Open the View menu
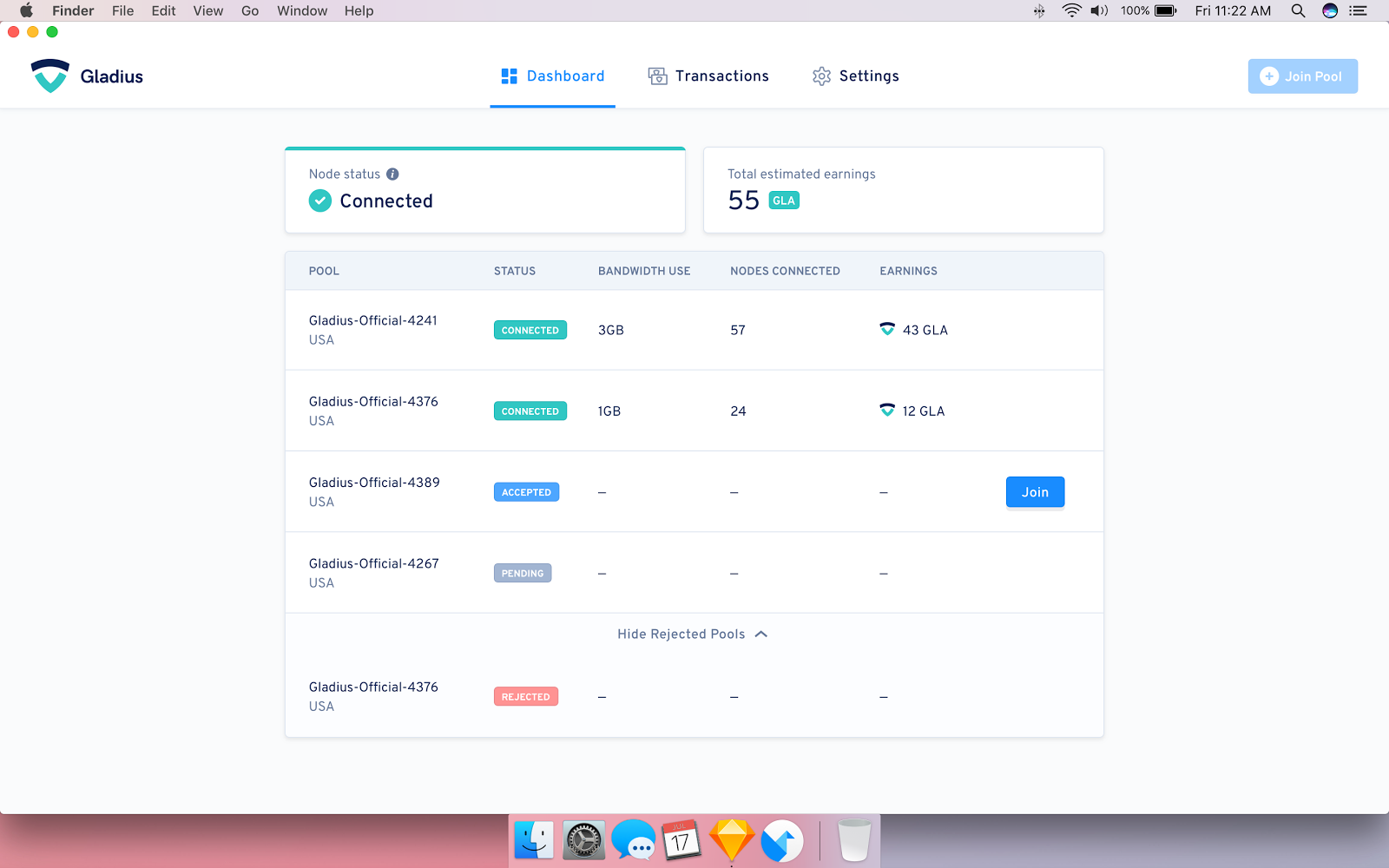 point(208,10)
